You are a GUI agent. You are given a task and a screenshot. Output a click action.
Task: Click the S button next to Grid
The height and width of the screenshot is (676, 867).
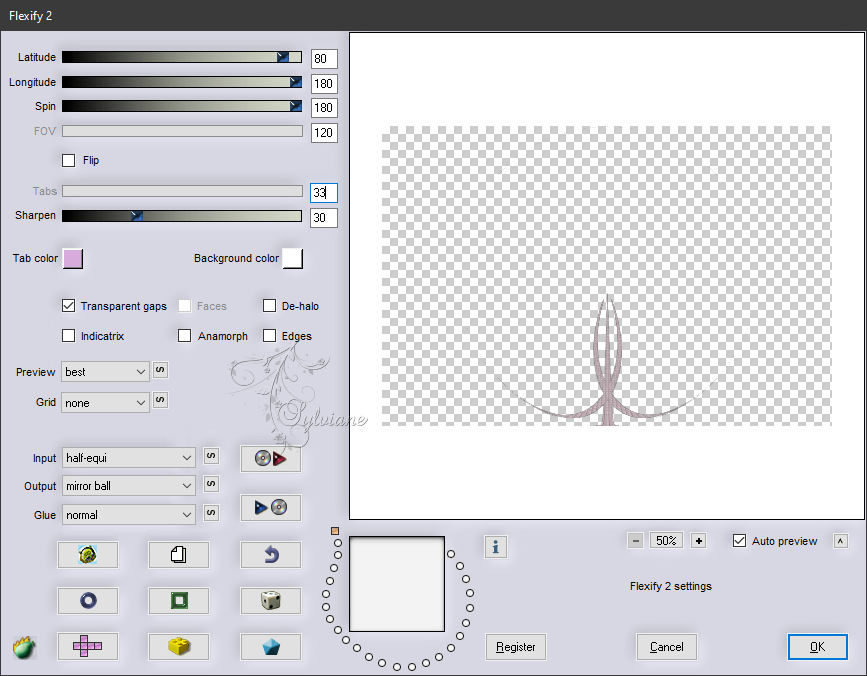tap(160, 400)
